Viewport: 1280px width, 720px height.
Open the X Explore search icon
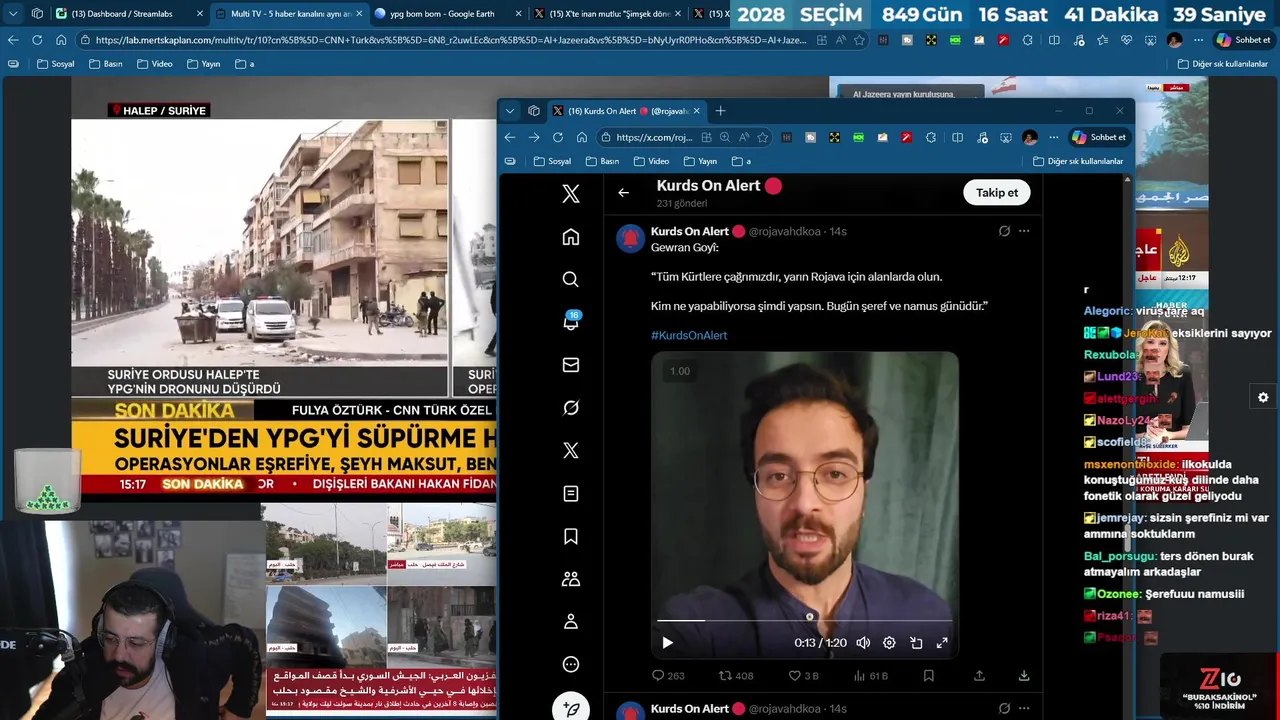571,280
